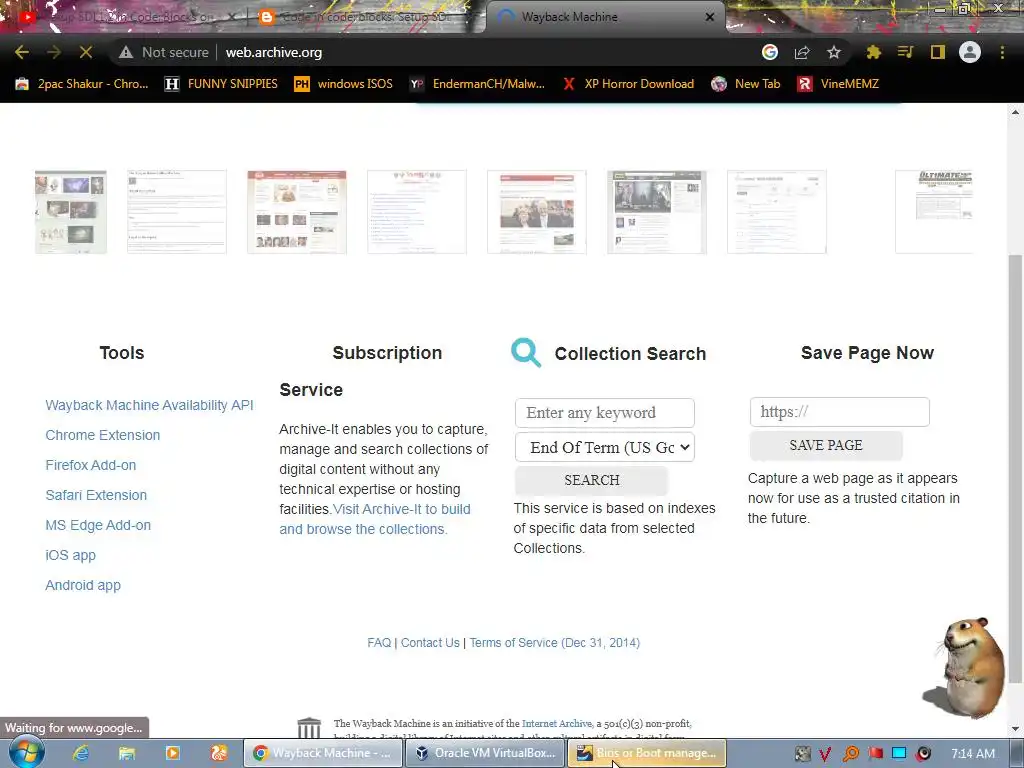
Task: Open the 2pac Shakur bookmark
Action: tap(82, 84)
